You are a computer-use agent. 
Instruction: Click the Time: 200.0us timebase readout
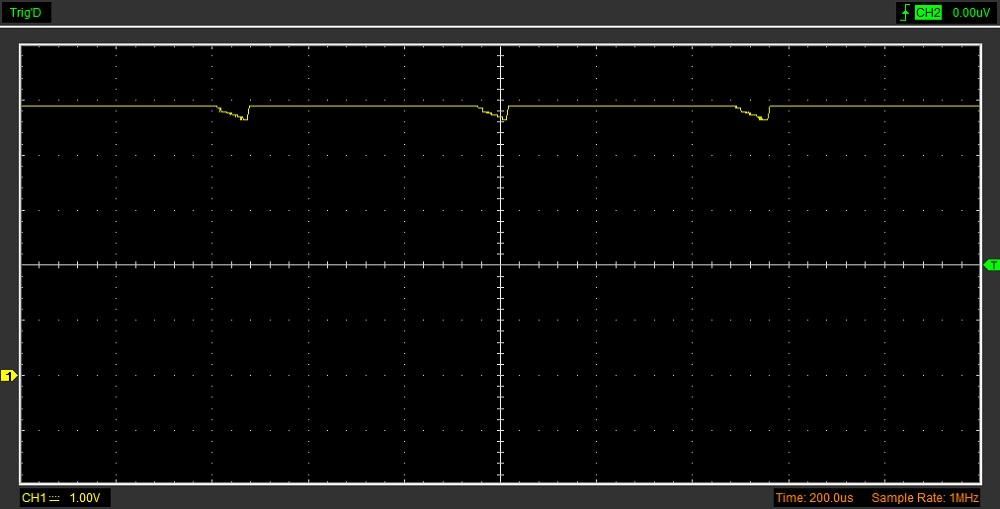point(814,498)
